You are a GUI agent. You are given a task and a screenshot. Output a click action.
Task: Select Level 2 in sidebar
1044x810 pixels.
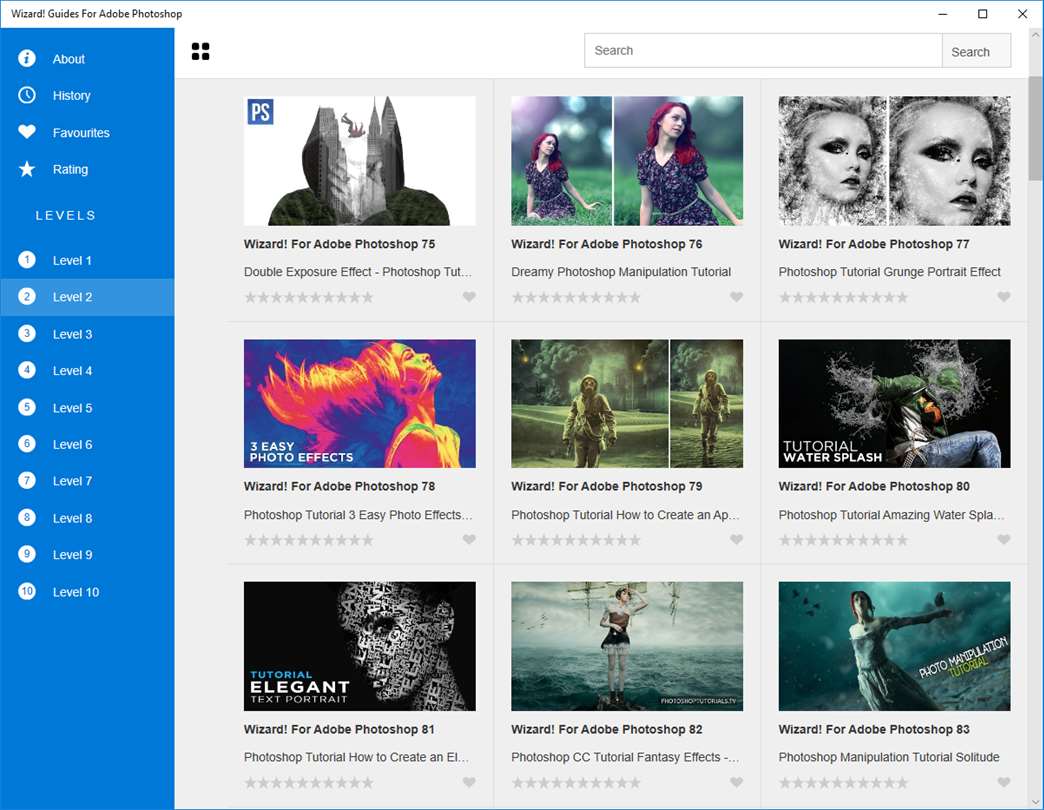point(87,297)
